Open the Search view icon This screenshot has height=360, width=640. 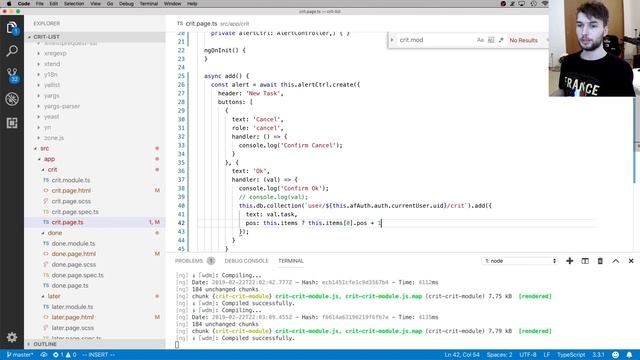point(12,51)
